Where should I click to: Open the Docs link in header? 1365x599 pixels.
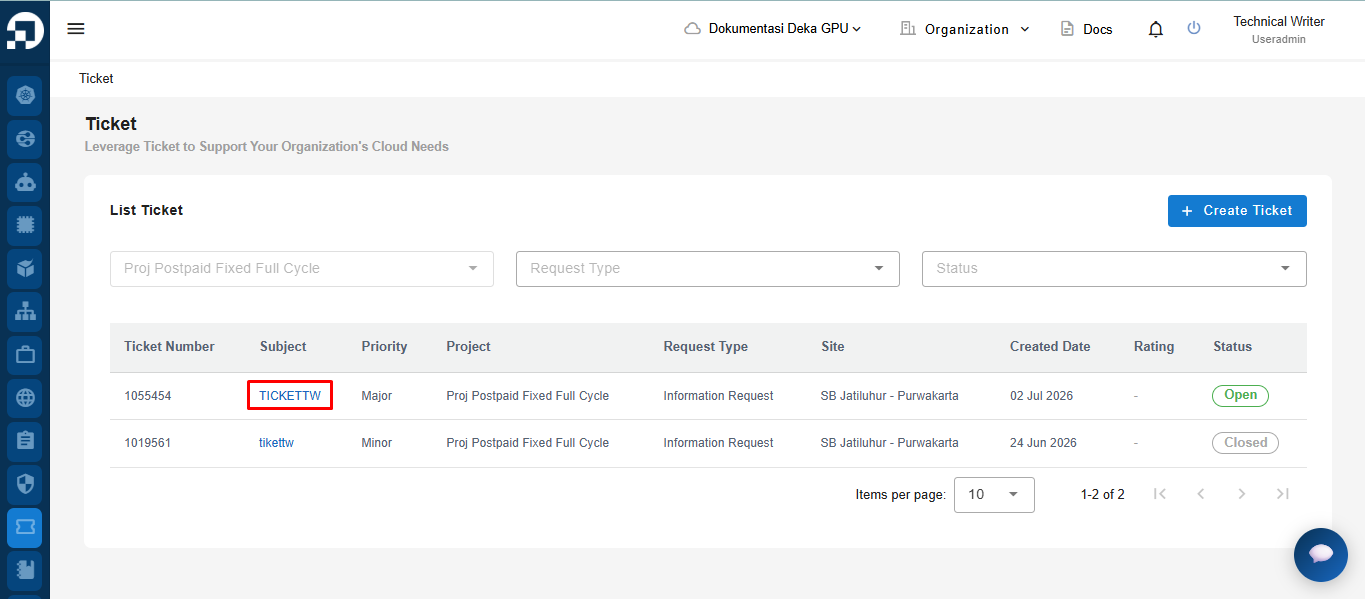[1086, 29]
